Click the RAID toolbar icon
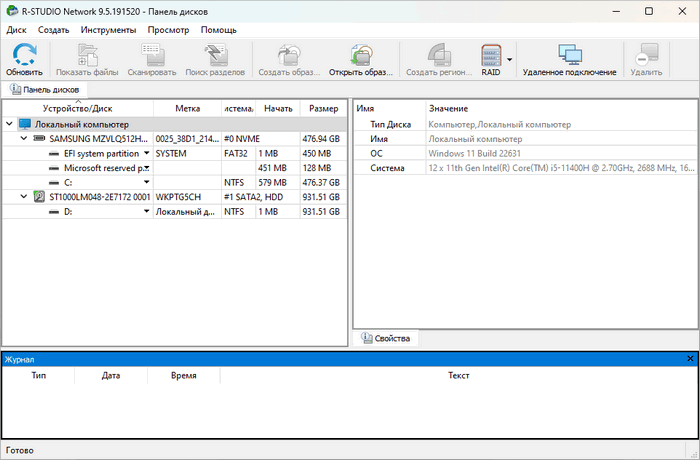Viewport: 700px width, 460px height. coord(491,55)
